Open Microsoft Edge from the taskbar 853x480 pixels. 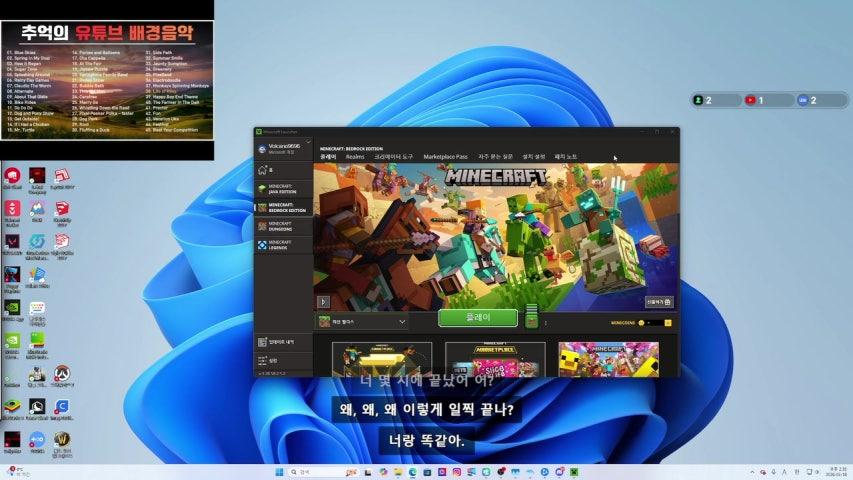(412, 472)
